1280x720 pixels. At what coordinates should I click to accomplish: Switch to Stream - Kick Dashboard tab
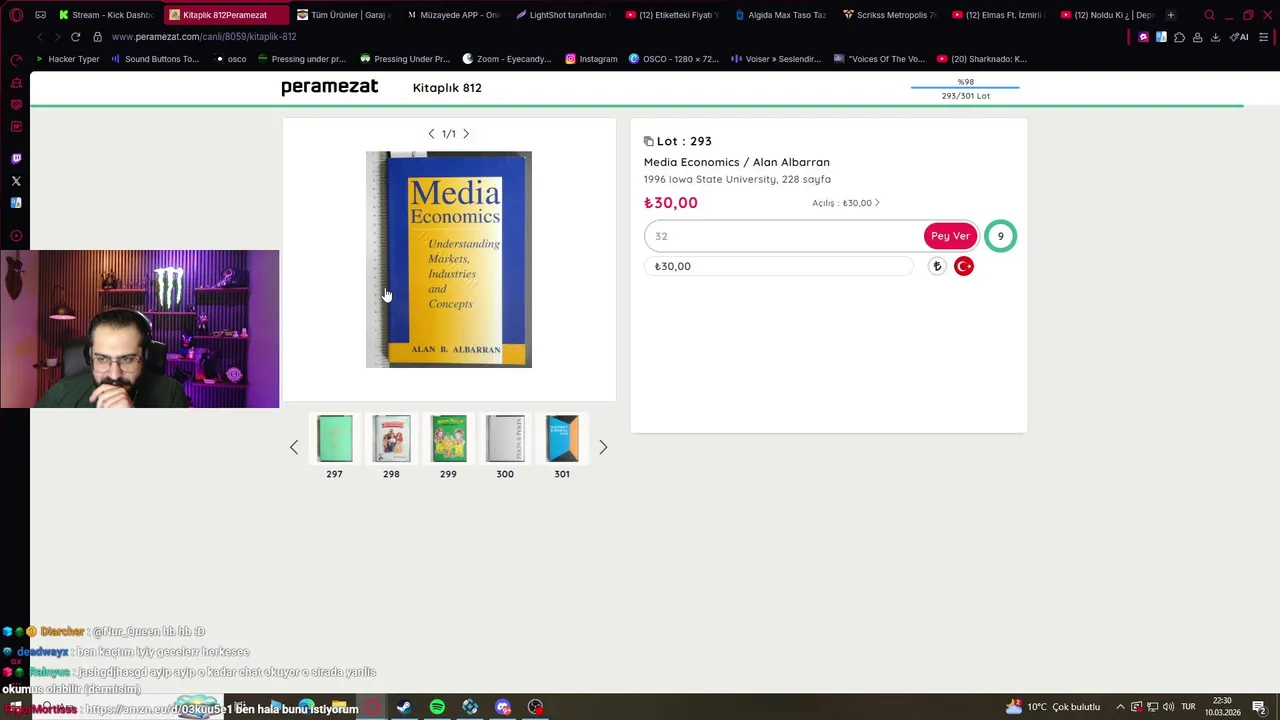(105, 15)
